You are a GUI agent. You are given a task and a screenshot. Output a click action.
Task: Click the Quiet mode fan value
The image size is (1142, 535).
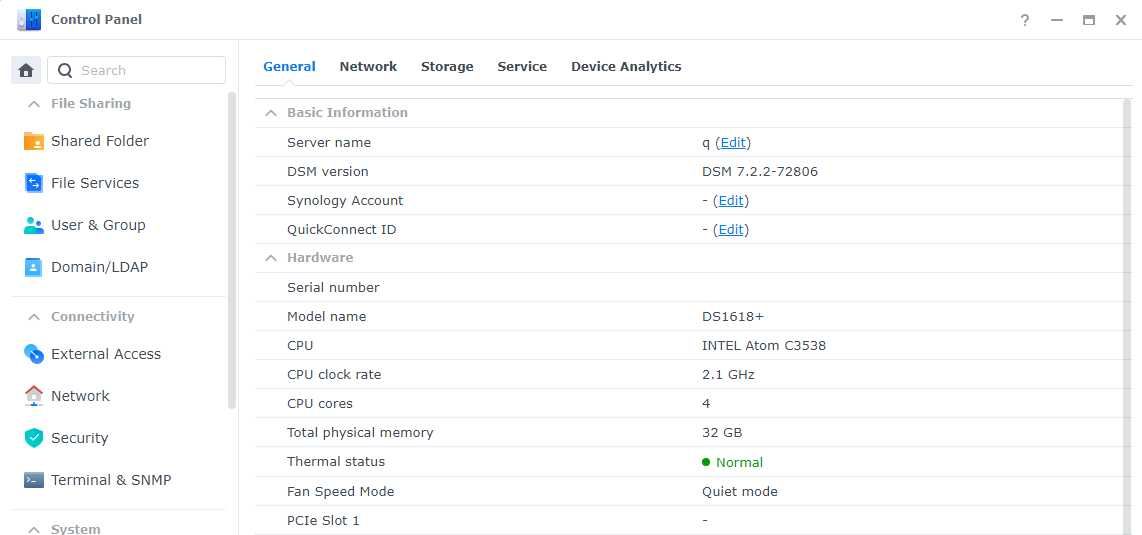point(740,492)
